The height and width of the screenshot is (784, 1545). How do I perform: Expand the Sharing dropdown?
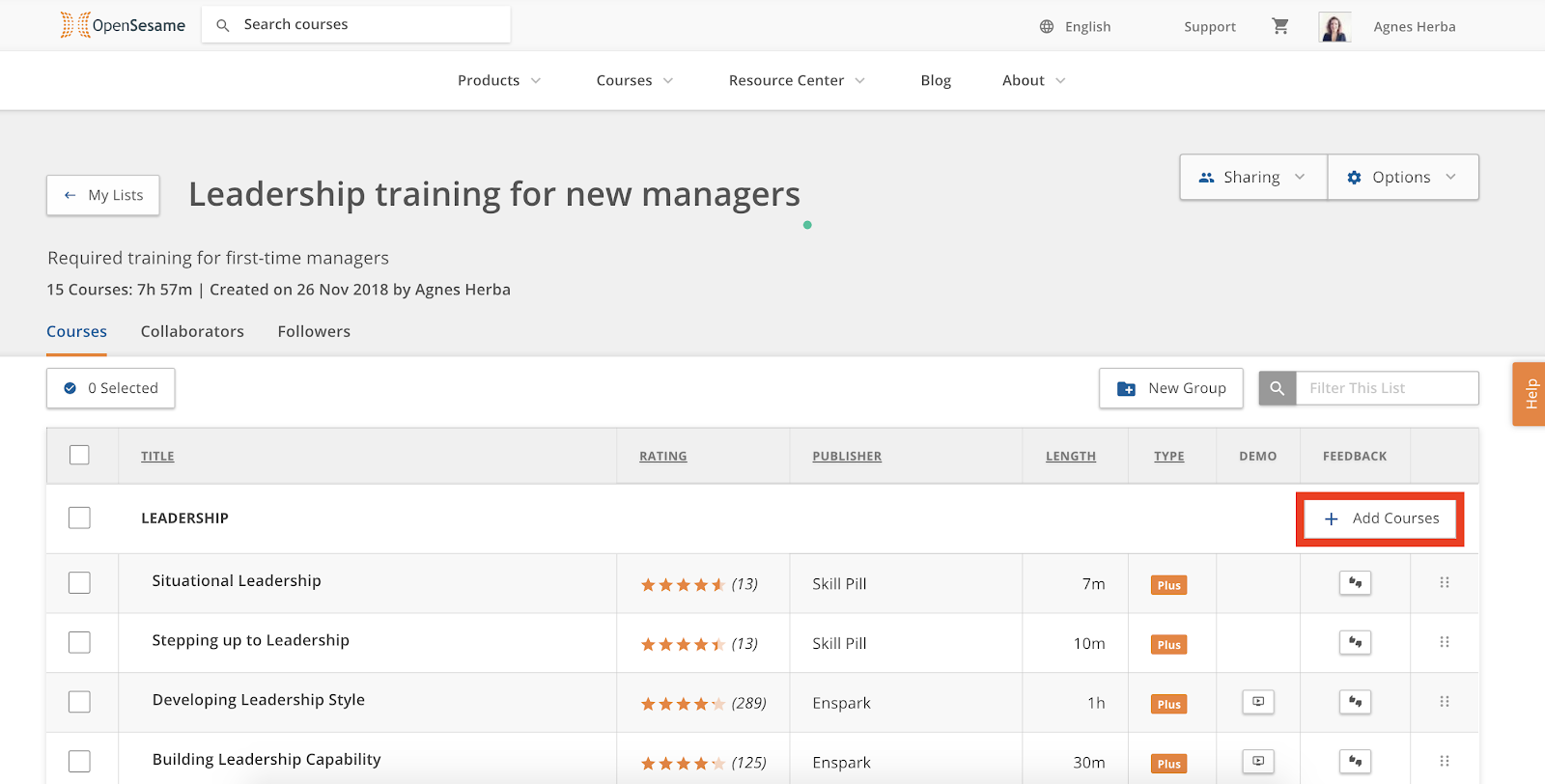pyautogui.click(x=1252, y=178)
